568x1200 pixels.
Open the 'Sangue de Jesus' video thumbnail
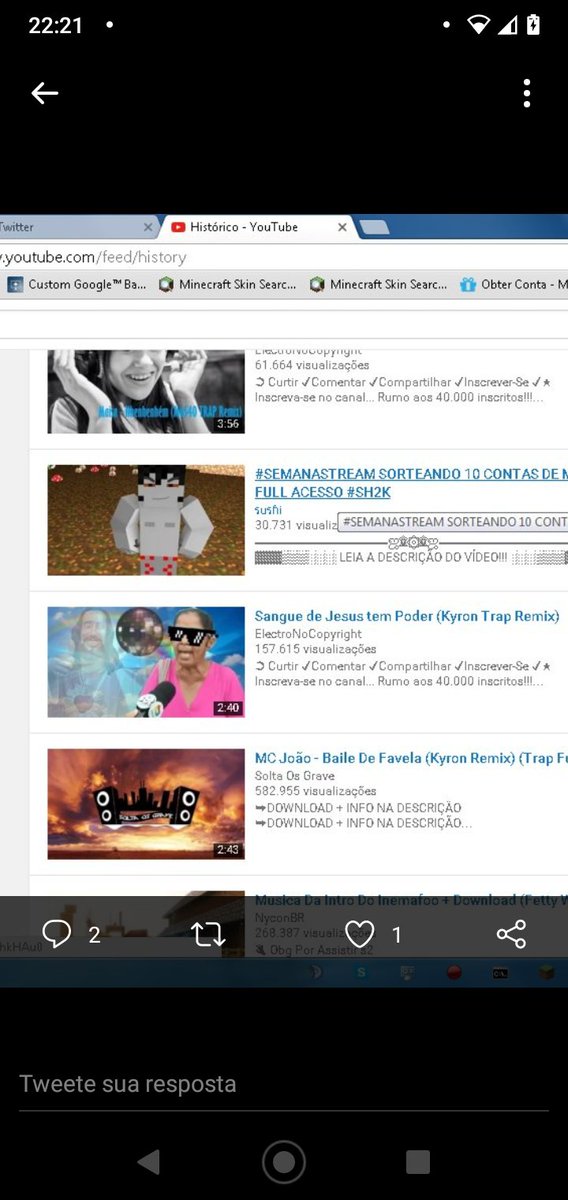click(146, 662)
